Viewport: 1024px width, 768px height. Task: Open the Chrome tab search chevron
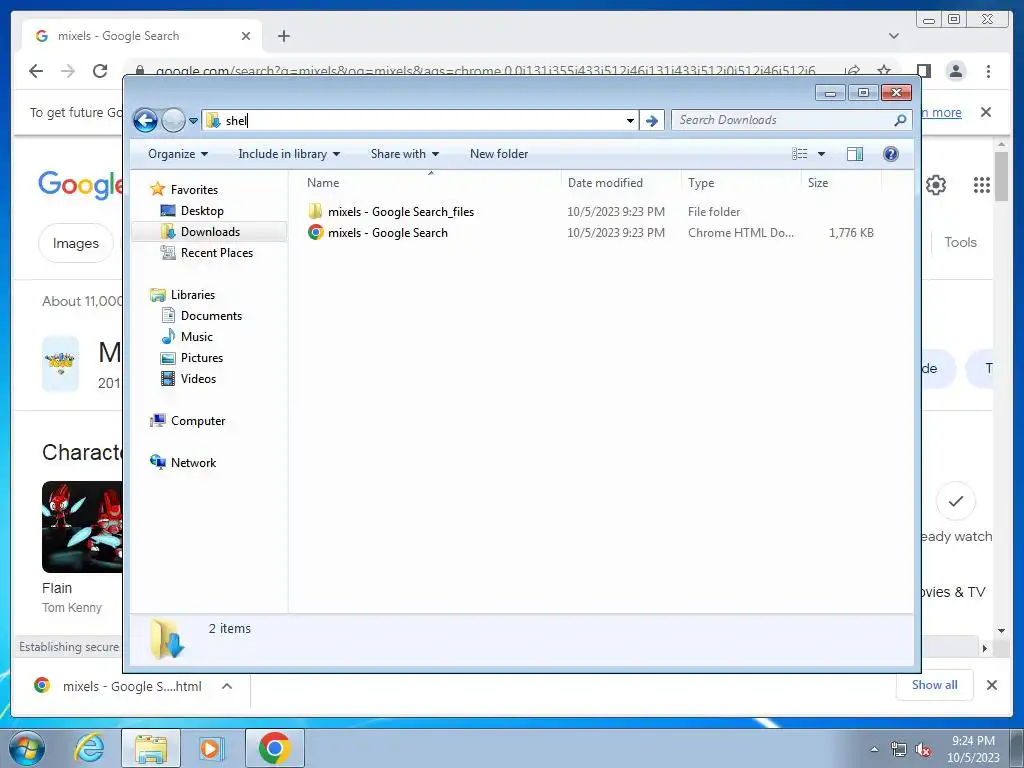[x=894, y=36]
